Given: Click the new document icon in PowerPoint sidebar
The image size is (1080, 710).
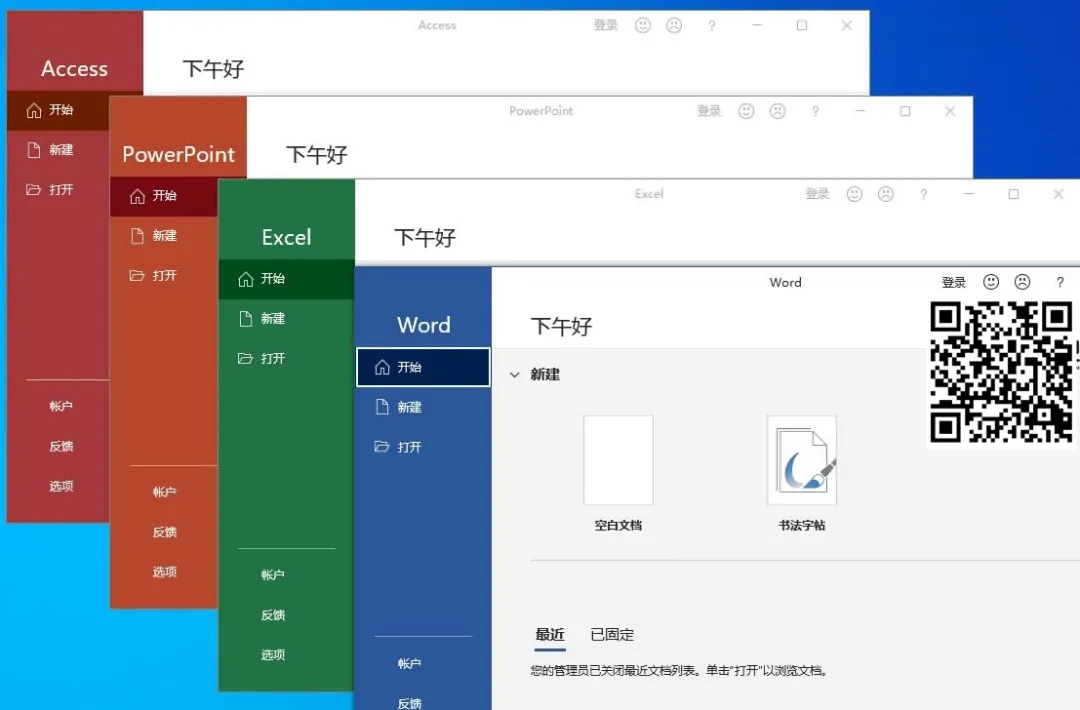Looking at the screenshot, I should point(137,236).
